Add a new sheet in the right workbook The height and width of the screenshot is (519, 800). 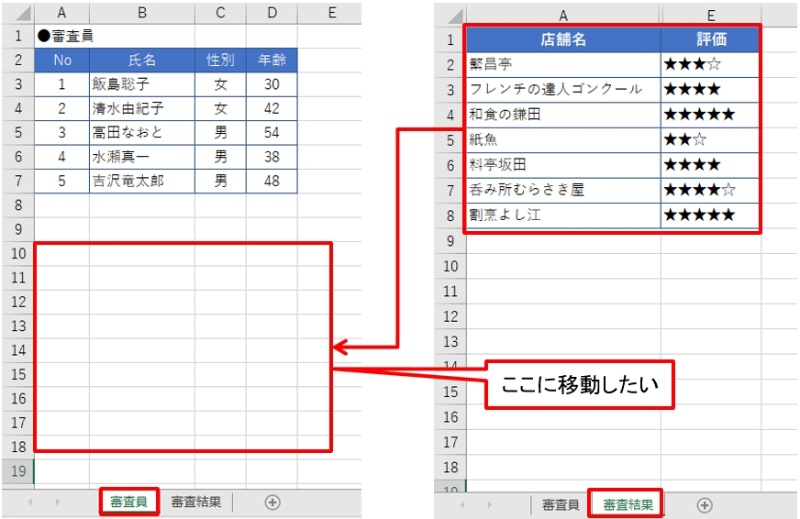(x=704, y=505)
